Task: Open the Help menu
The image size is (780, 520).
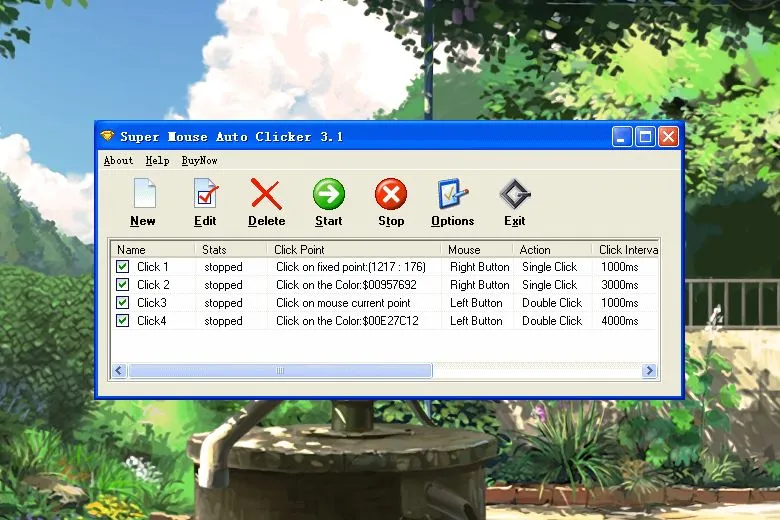Action: [x=157, y=160]
